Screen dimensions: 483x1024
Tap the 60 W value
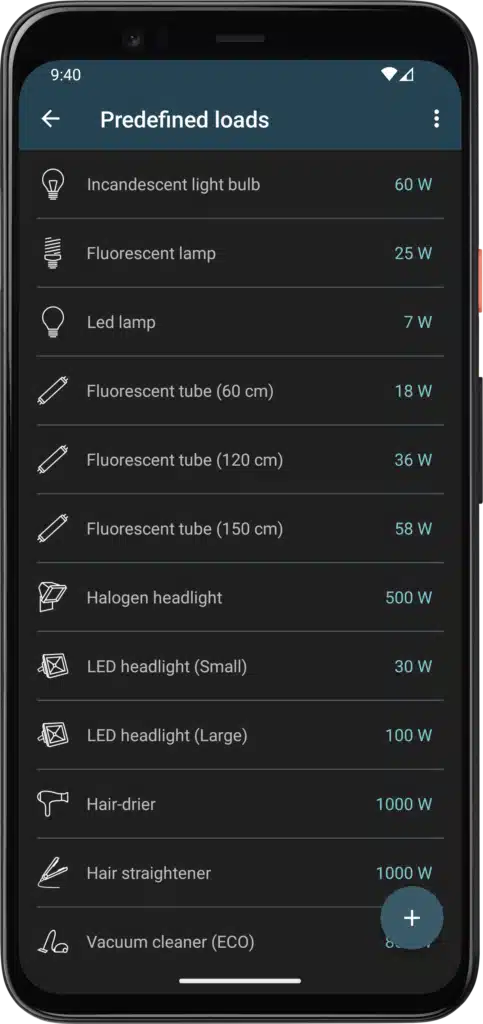point(413,184)
